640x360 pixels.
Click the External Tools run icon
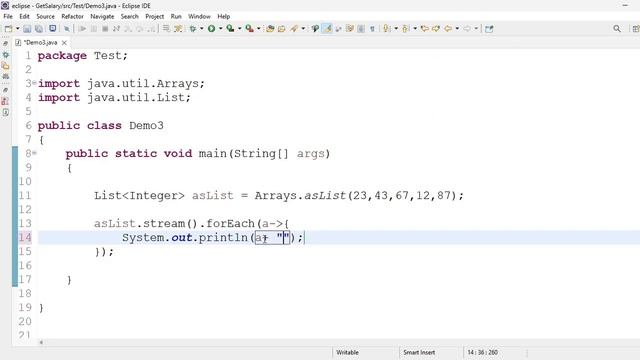[x=249, y=29]
